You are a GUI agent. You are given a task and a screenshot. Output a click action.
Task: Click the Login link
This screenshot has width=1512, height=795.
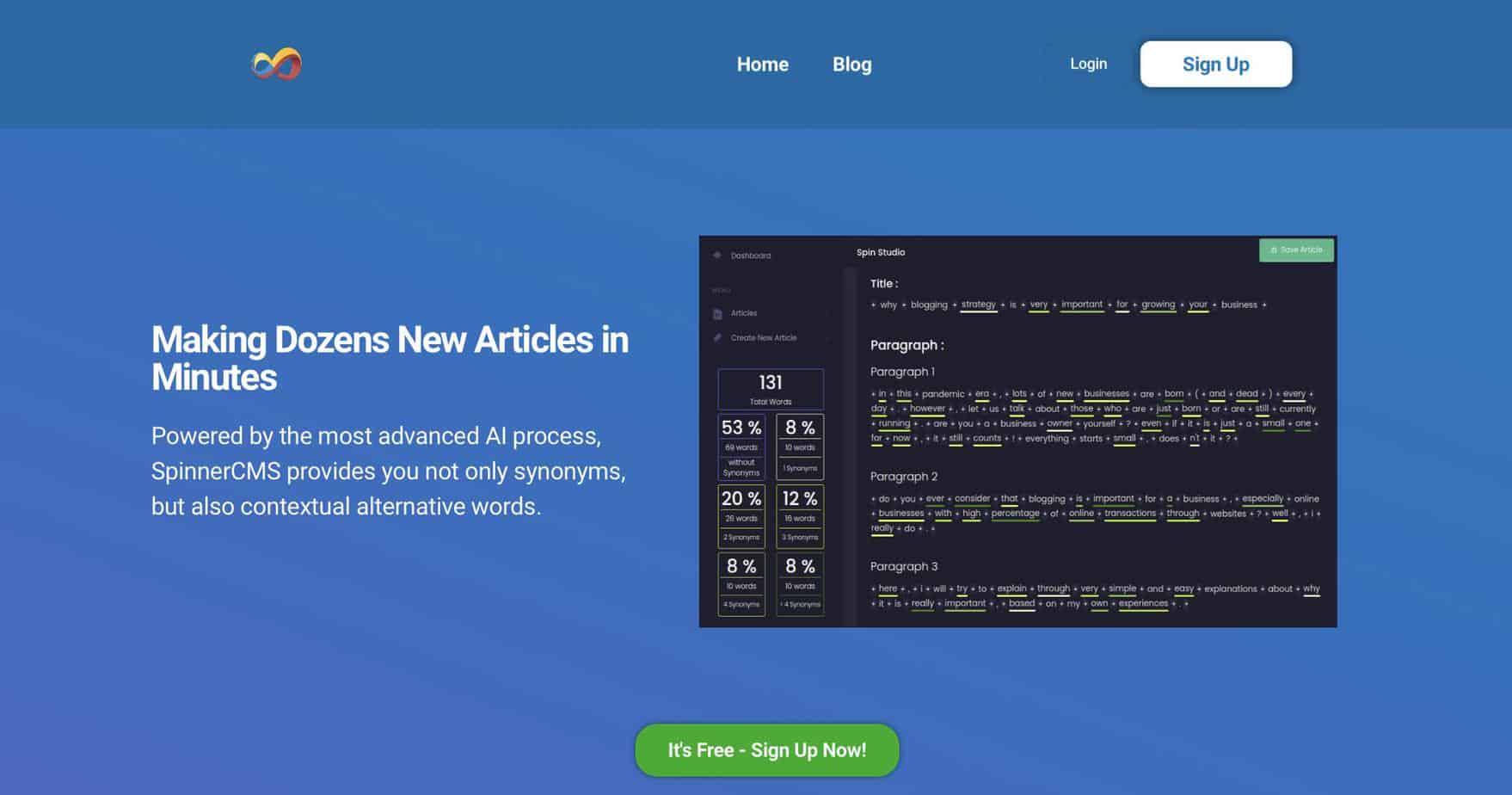click(1088, 64)
